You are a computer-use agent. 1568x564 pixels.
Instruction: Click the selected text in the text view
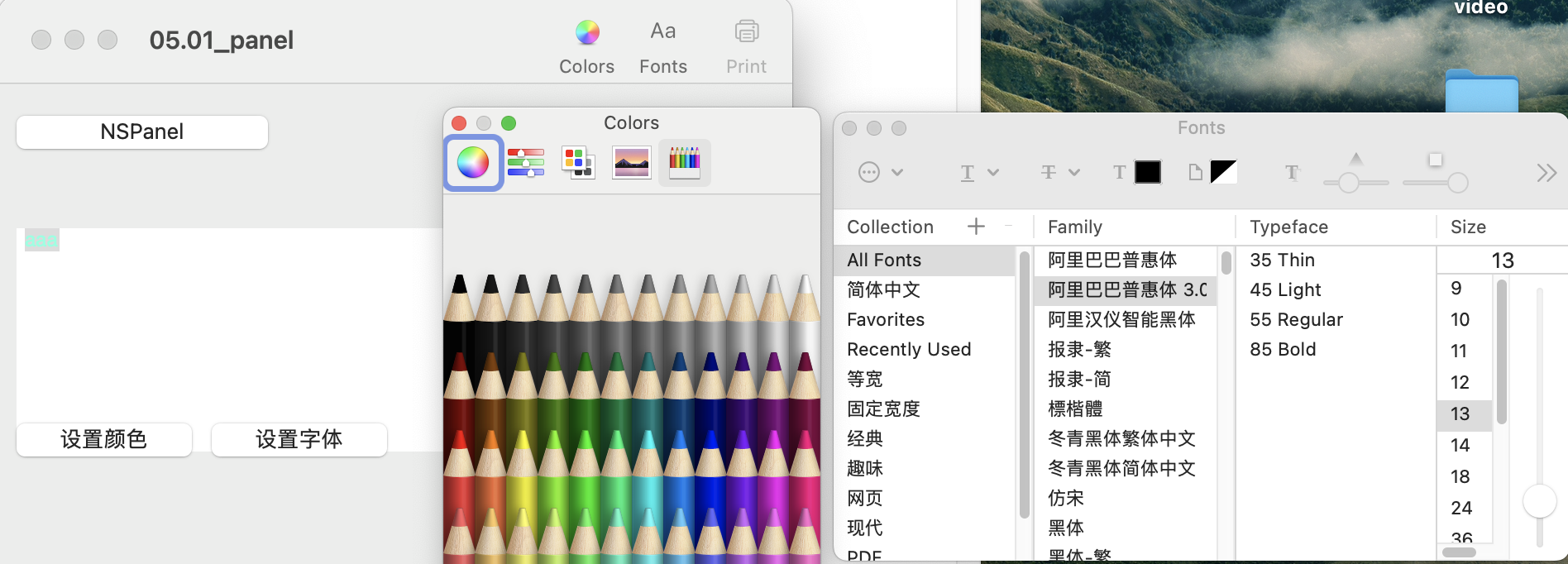click(41, 241)
